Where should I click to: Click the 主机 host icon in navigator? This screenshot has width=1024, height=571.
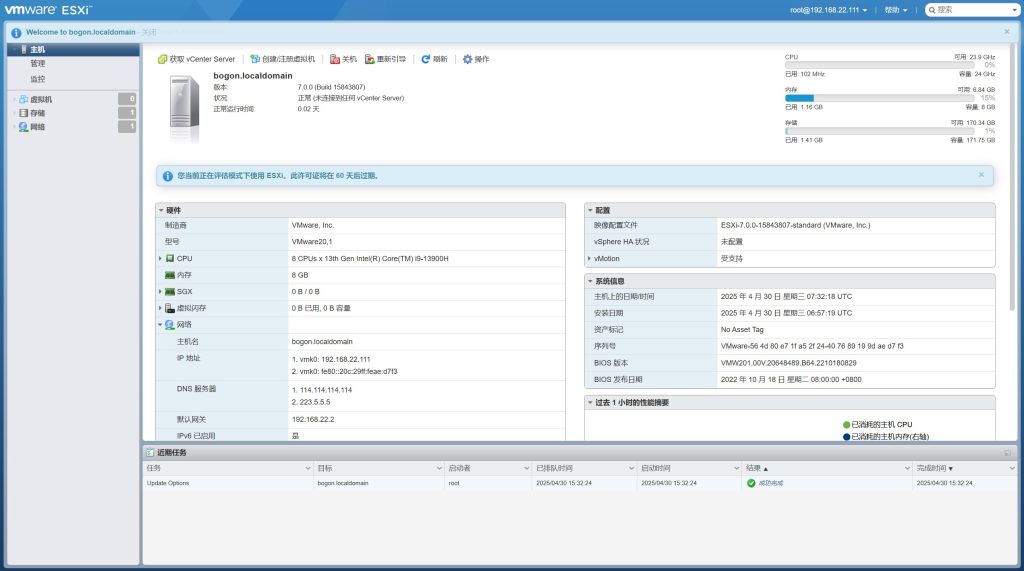(x=24, y=50)
